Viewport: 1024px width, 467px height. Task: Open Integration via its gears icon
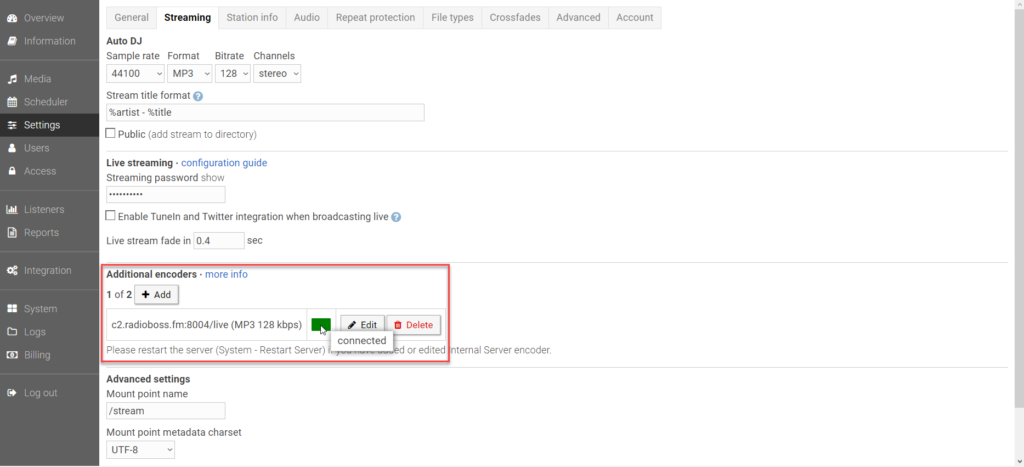pyautogui.click(x=12, y=271)
